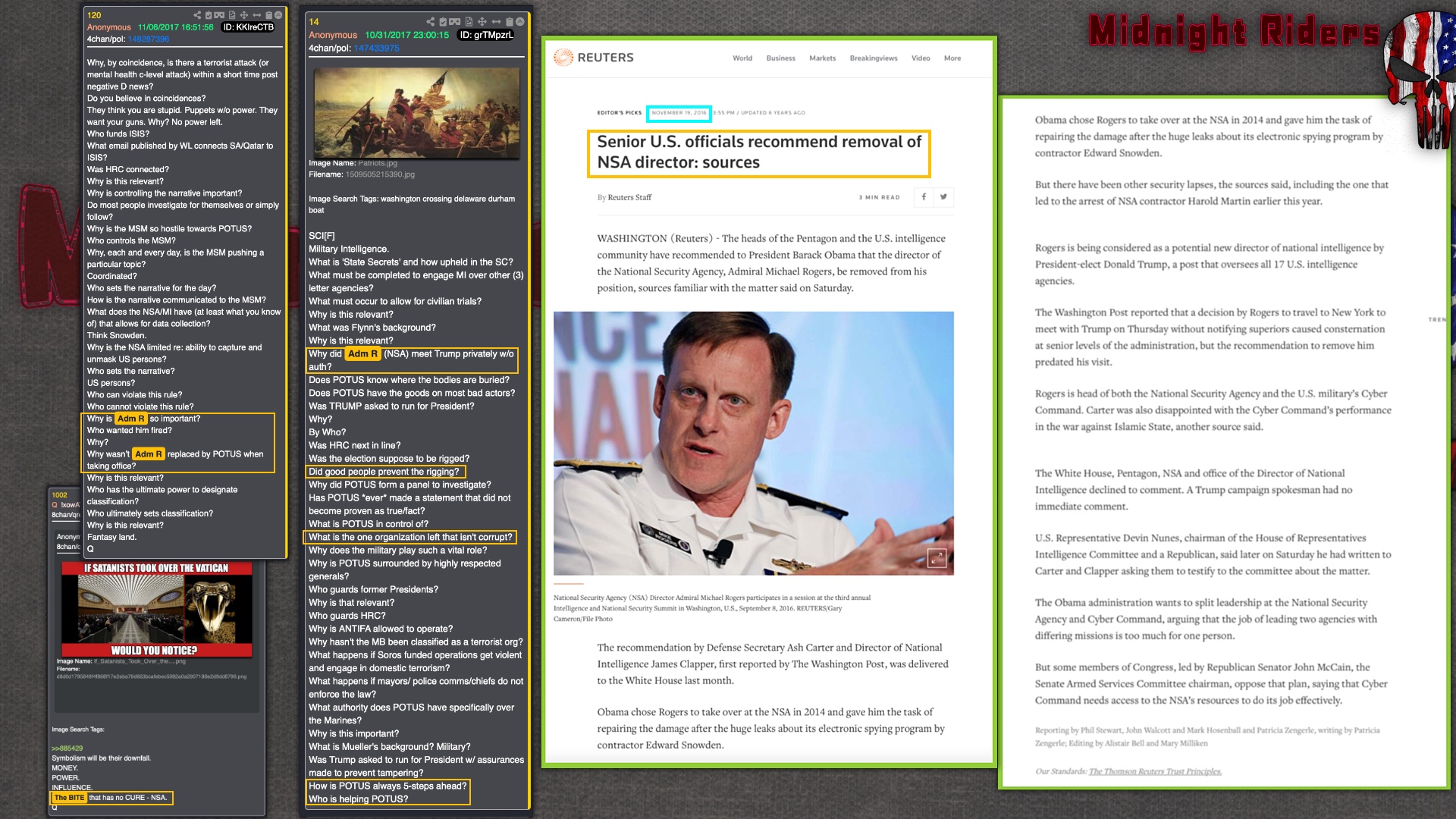This screenshot has height=819, width=1456.
Task: Click the expand image icon on Rogers photo
Action: (937, 558)
